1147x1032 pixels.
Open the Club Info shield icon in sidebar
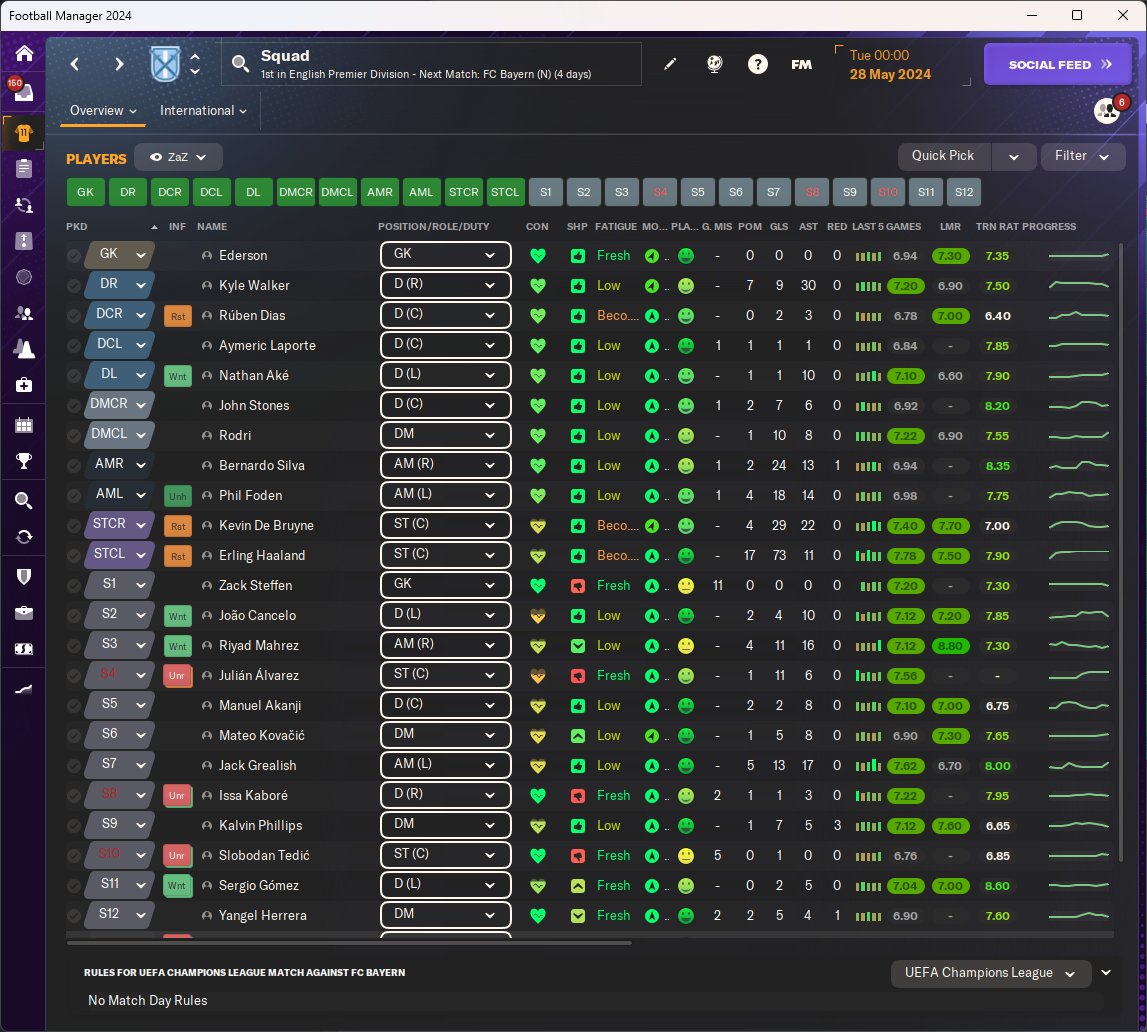[23, 577]
